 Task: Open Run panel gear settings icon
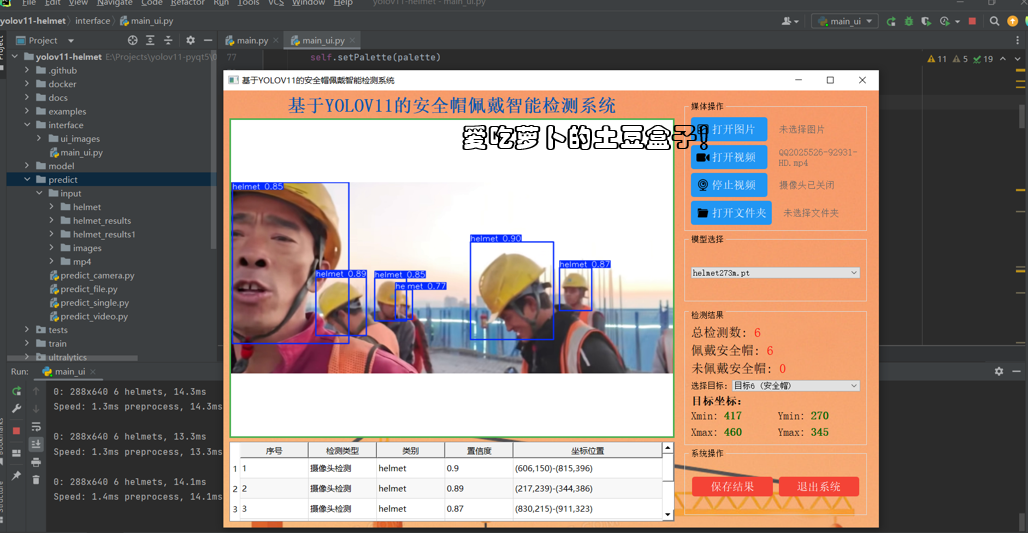click(x=999, y=372)
